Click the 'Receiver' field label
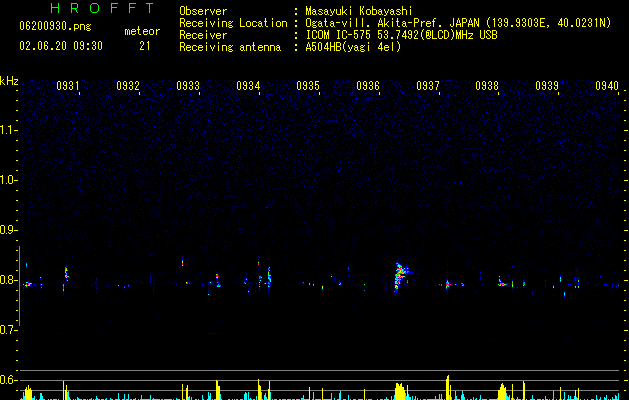This screenshot has width=629, height=400. tap(203, 35)
